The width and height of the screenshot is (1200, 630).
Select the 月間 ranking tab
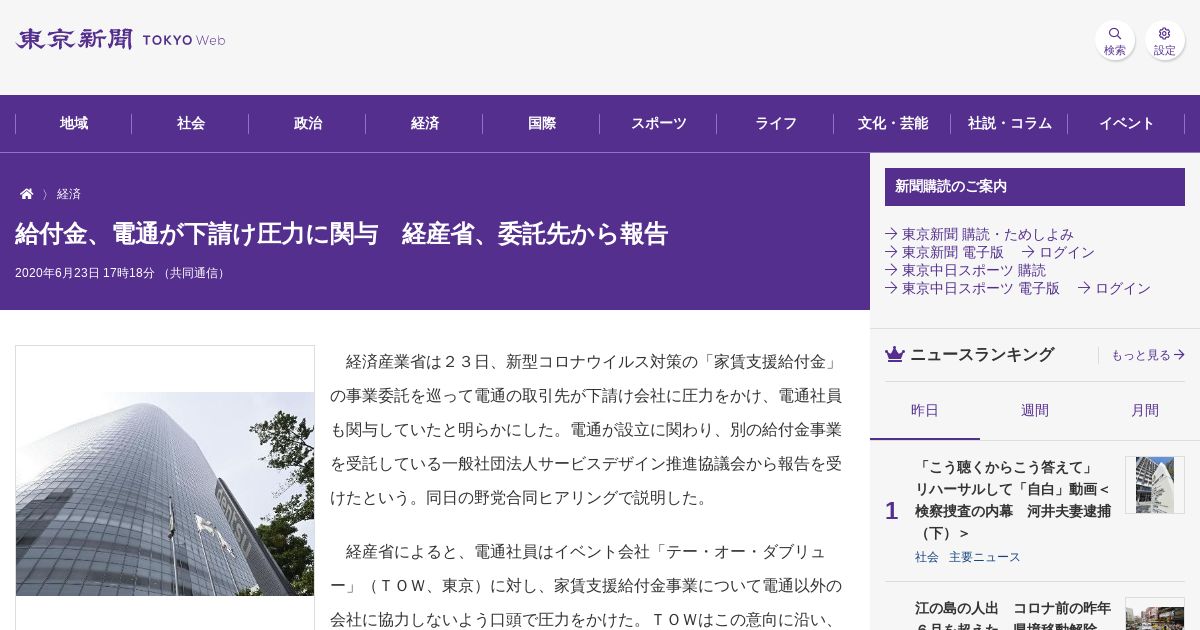pos(1145,411)
